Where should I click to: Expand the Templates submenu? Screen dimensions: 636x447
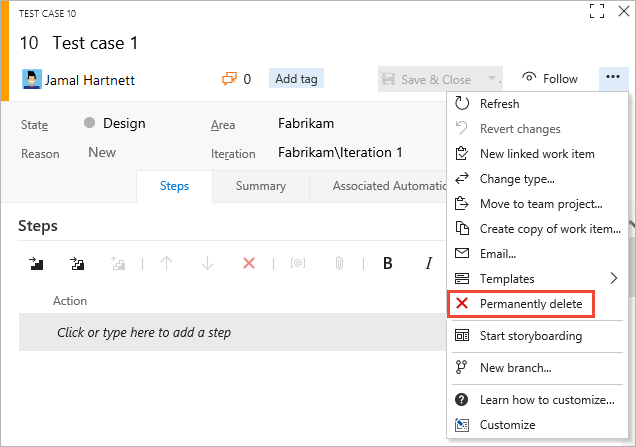point(537,278)
